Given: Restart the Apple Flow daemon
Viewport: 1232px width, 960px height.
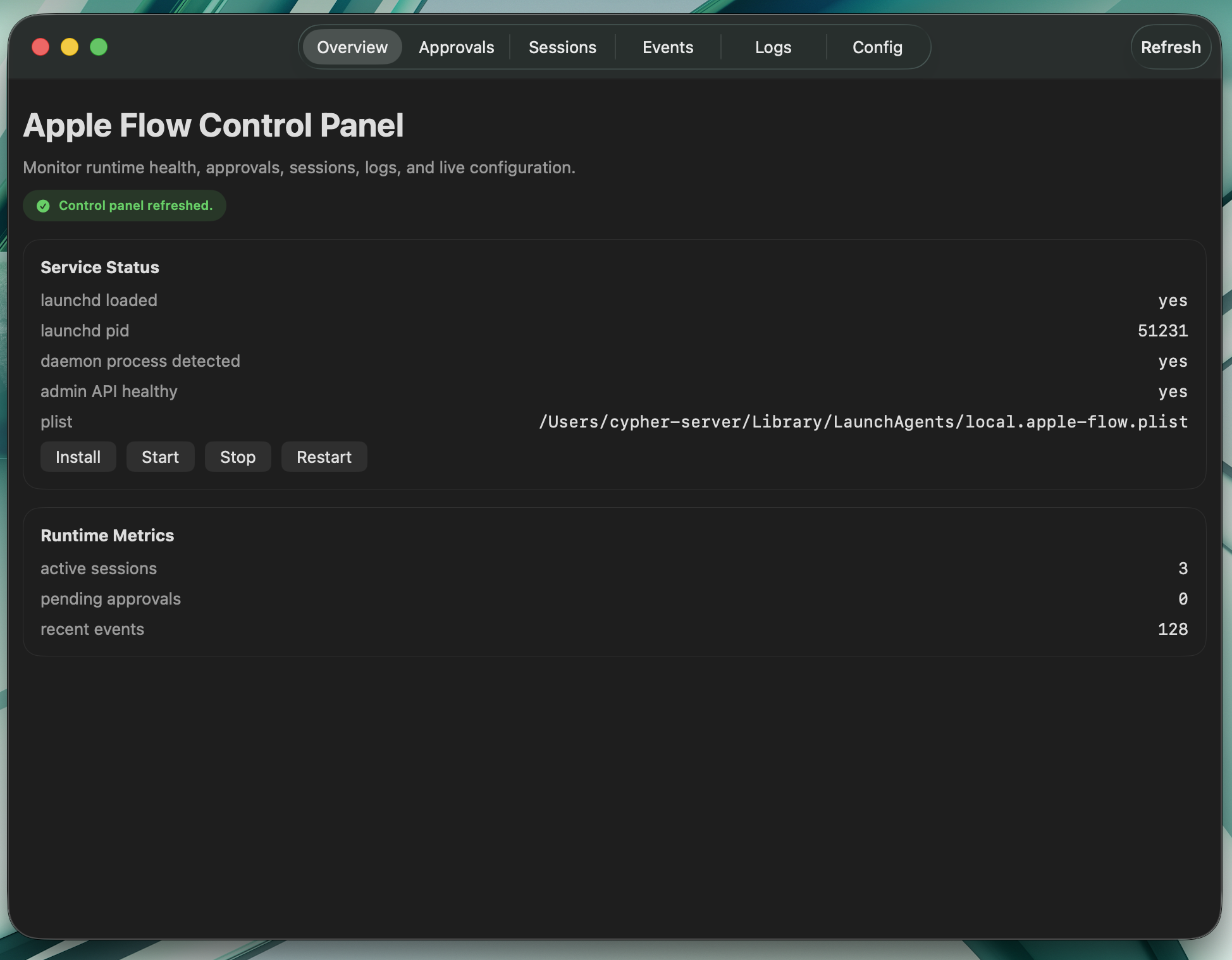Looking at the screenshot, I should [x=324, y=457].
